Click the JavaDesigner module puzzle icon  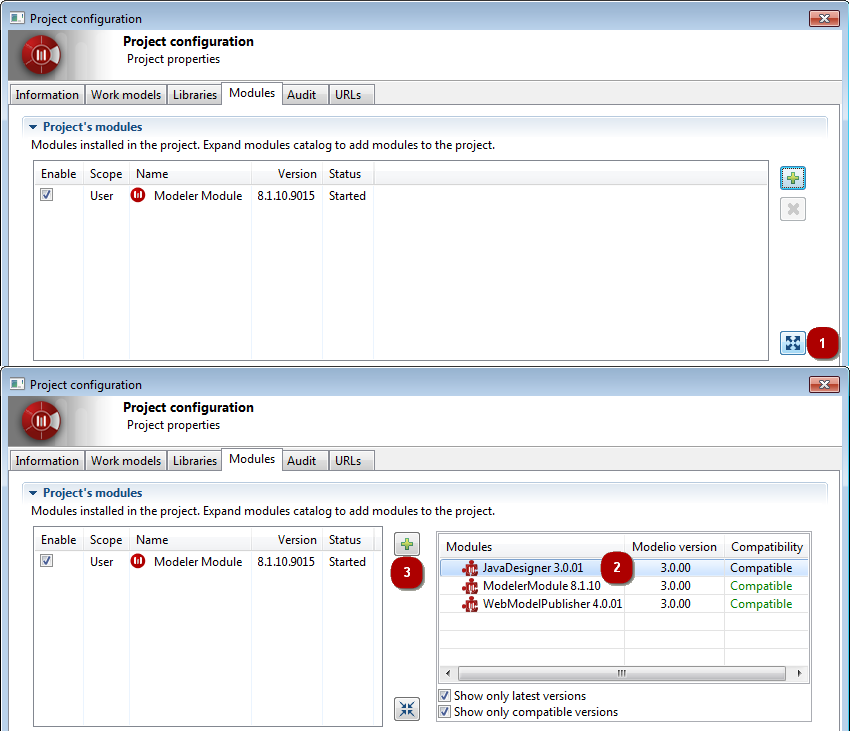[471, 569]
